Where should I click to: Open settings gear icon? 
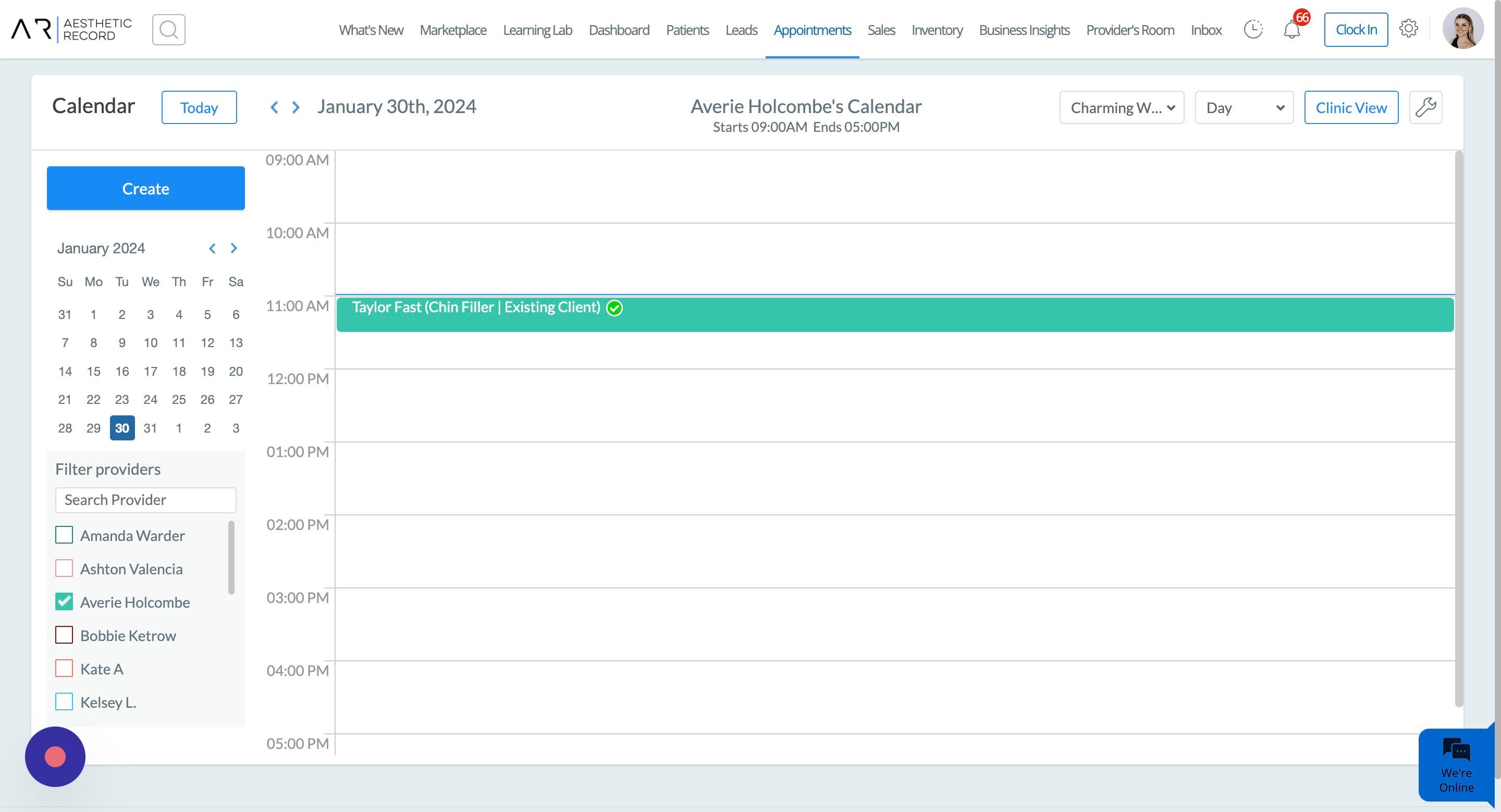[1408, 29]
